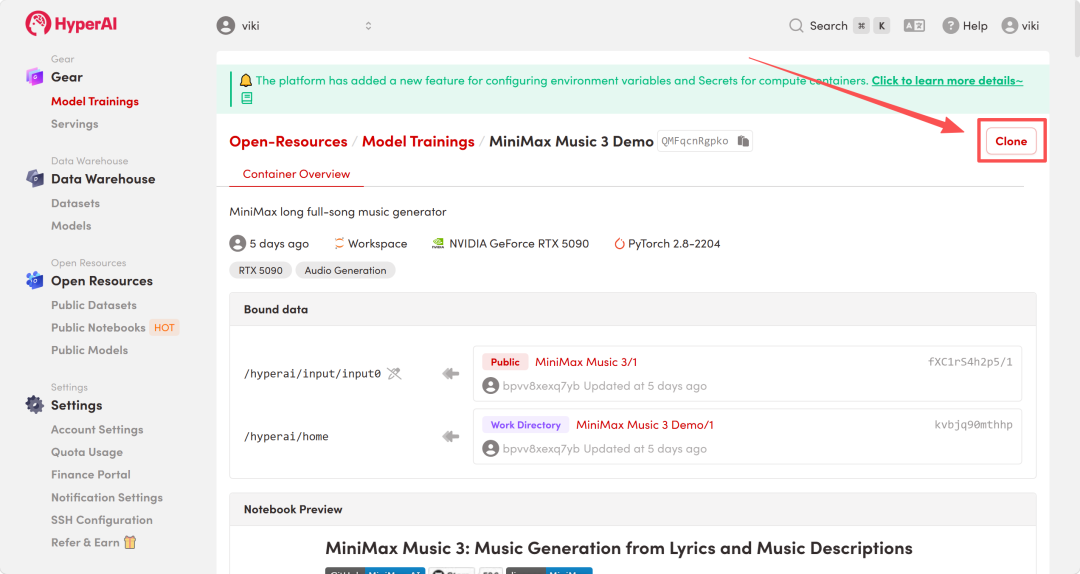Click the Audio Generation tag
The image size is (1080, 574).
click(345, 270)
